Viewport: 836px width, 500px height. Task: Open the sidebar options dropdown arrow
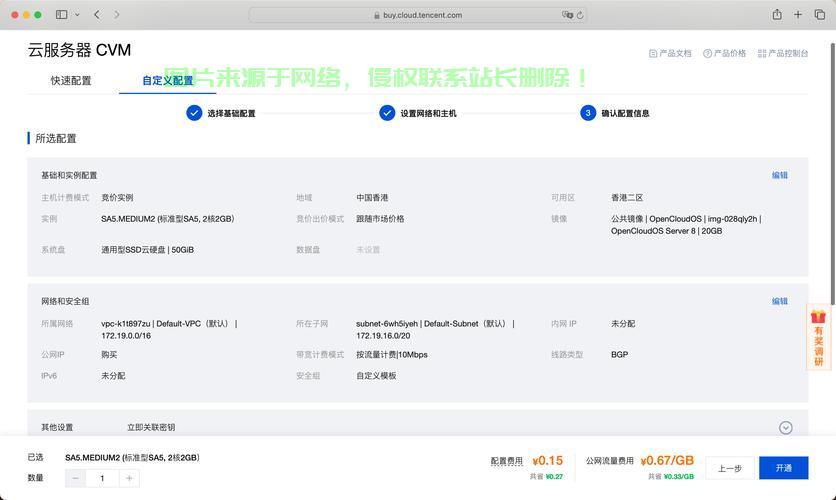point(77,15)
